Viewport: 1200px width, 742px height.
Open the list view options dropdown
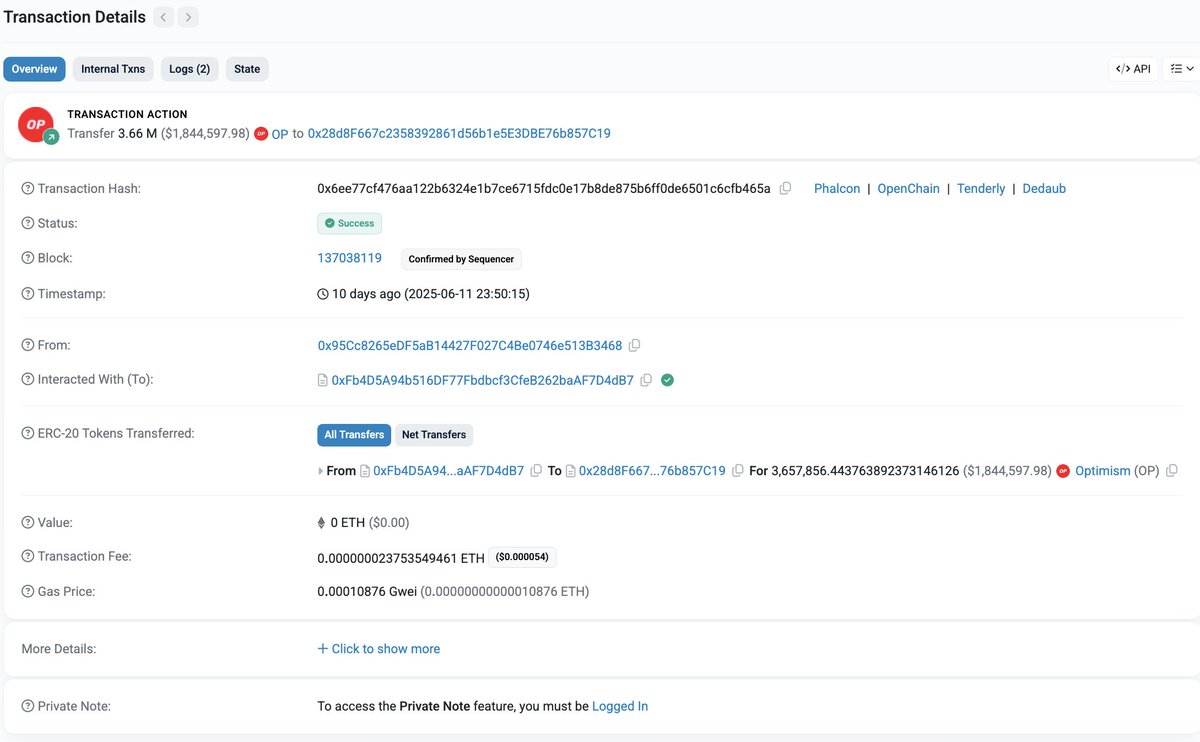tap(1182, 69)
